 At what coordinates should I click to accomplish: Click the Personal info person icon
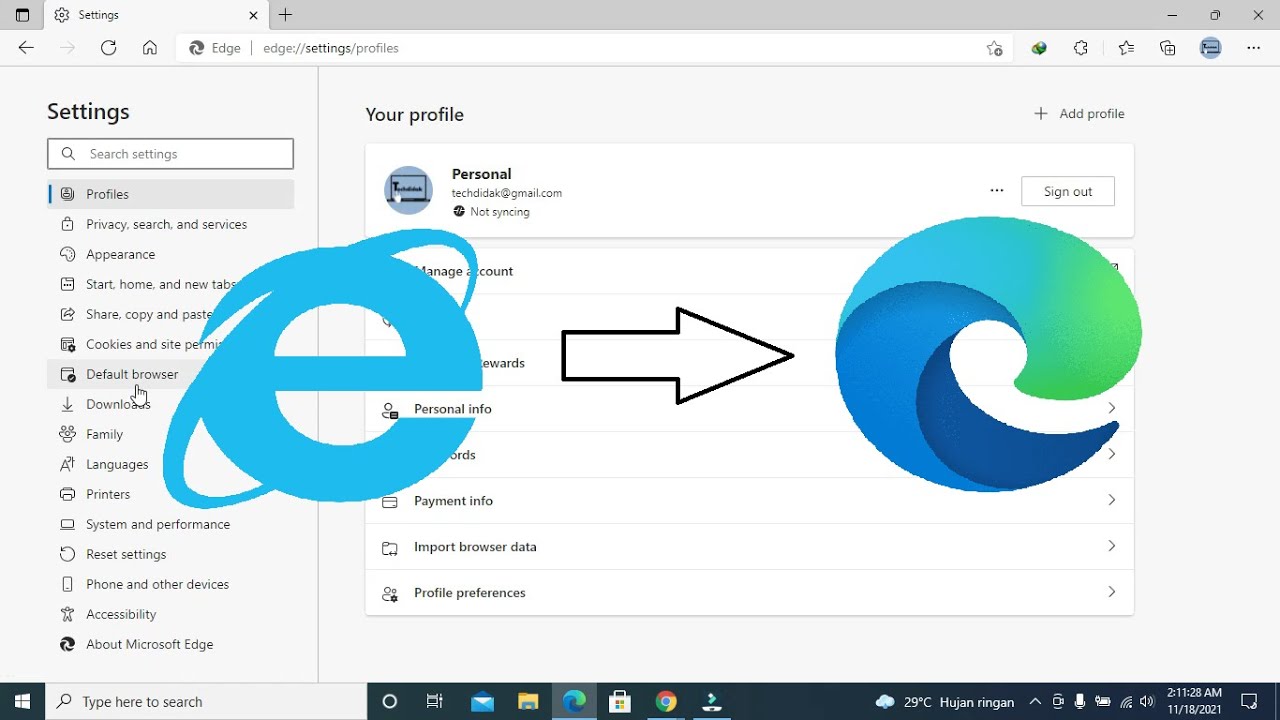390,410
